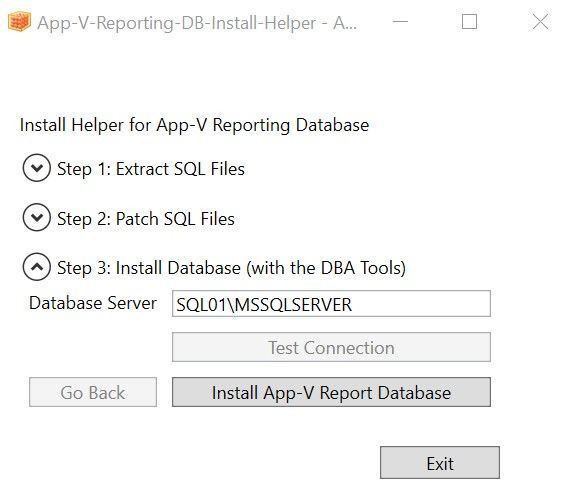Viewport: 564px width, 494px height.
Task: Click the Step 2: Patch SQL Files label
Action: [x=146, y=219]
